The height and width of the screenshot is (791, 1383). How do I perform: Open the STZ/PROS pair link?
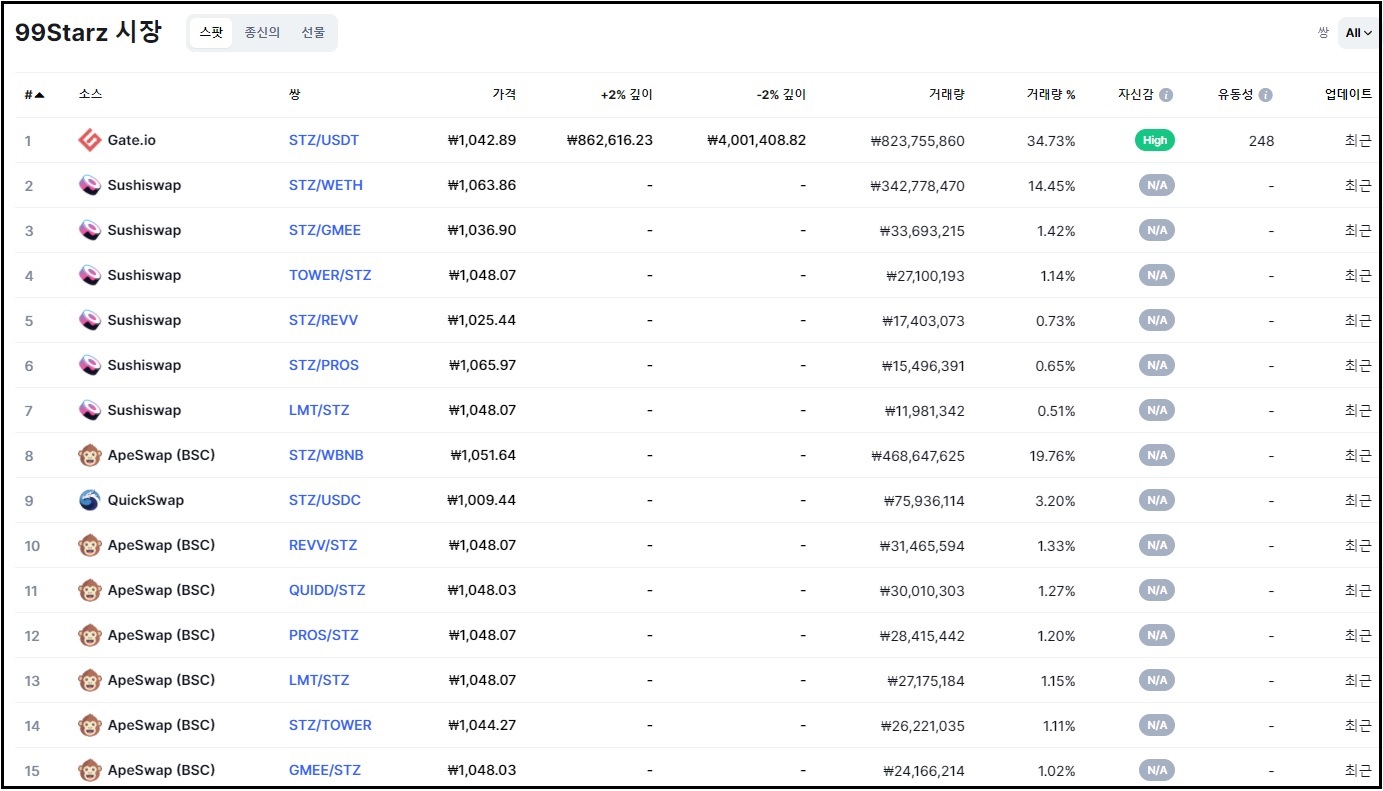(x=324, y=365)
